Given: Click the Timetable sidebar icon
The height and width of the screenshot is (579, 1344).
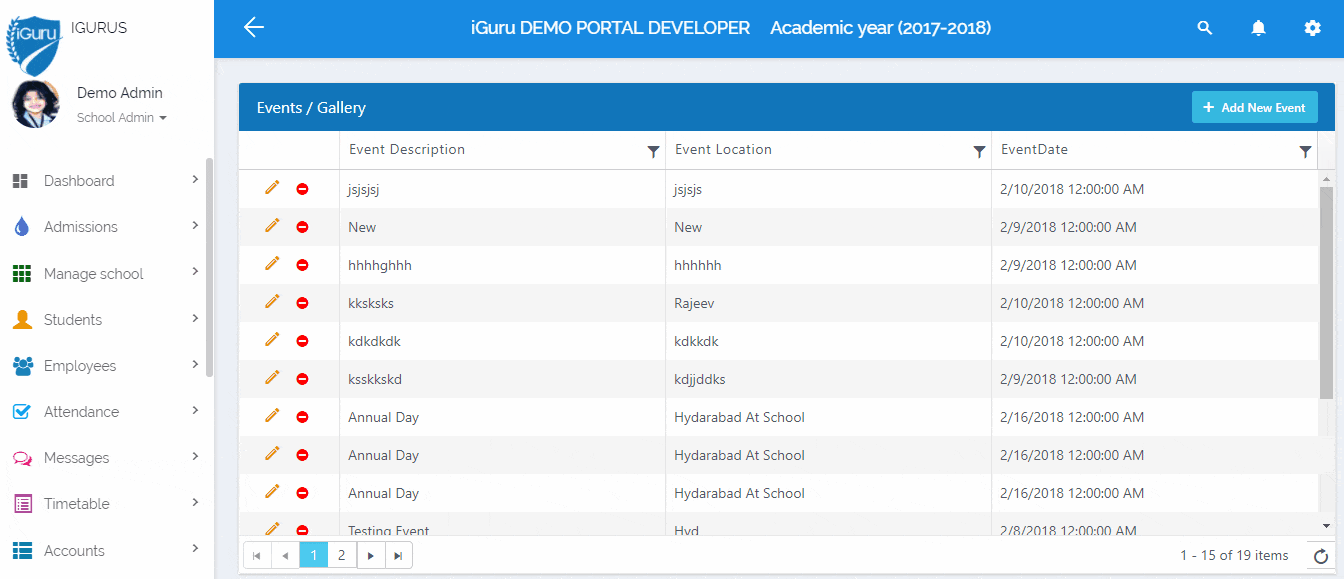Looking at the screenshot, I should tap(22, 504).
